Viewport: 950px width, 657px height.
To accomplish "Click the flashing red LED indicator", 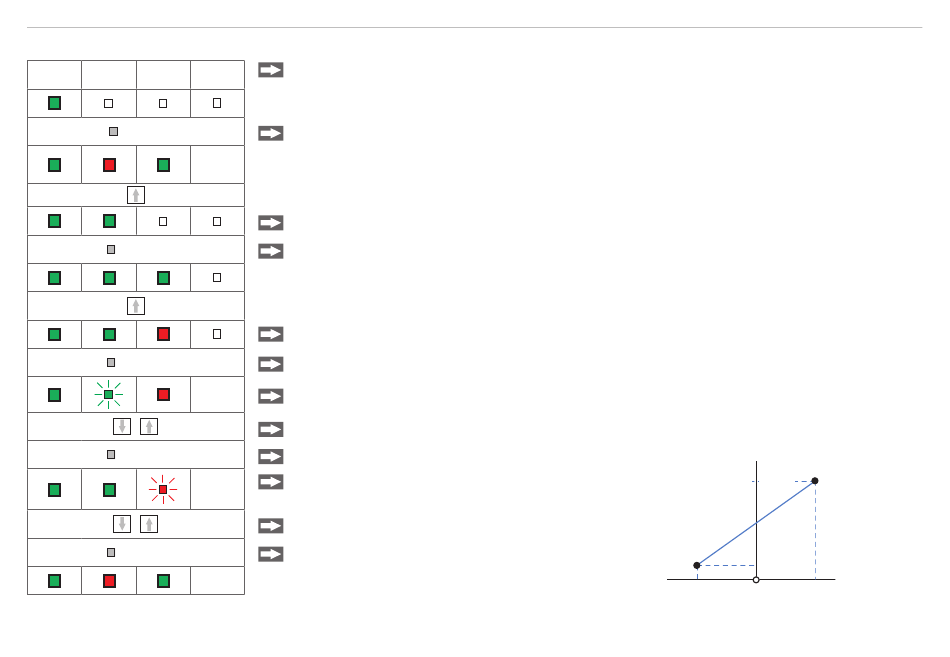I will point(163,490).
